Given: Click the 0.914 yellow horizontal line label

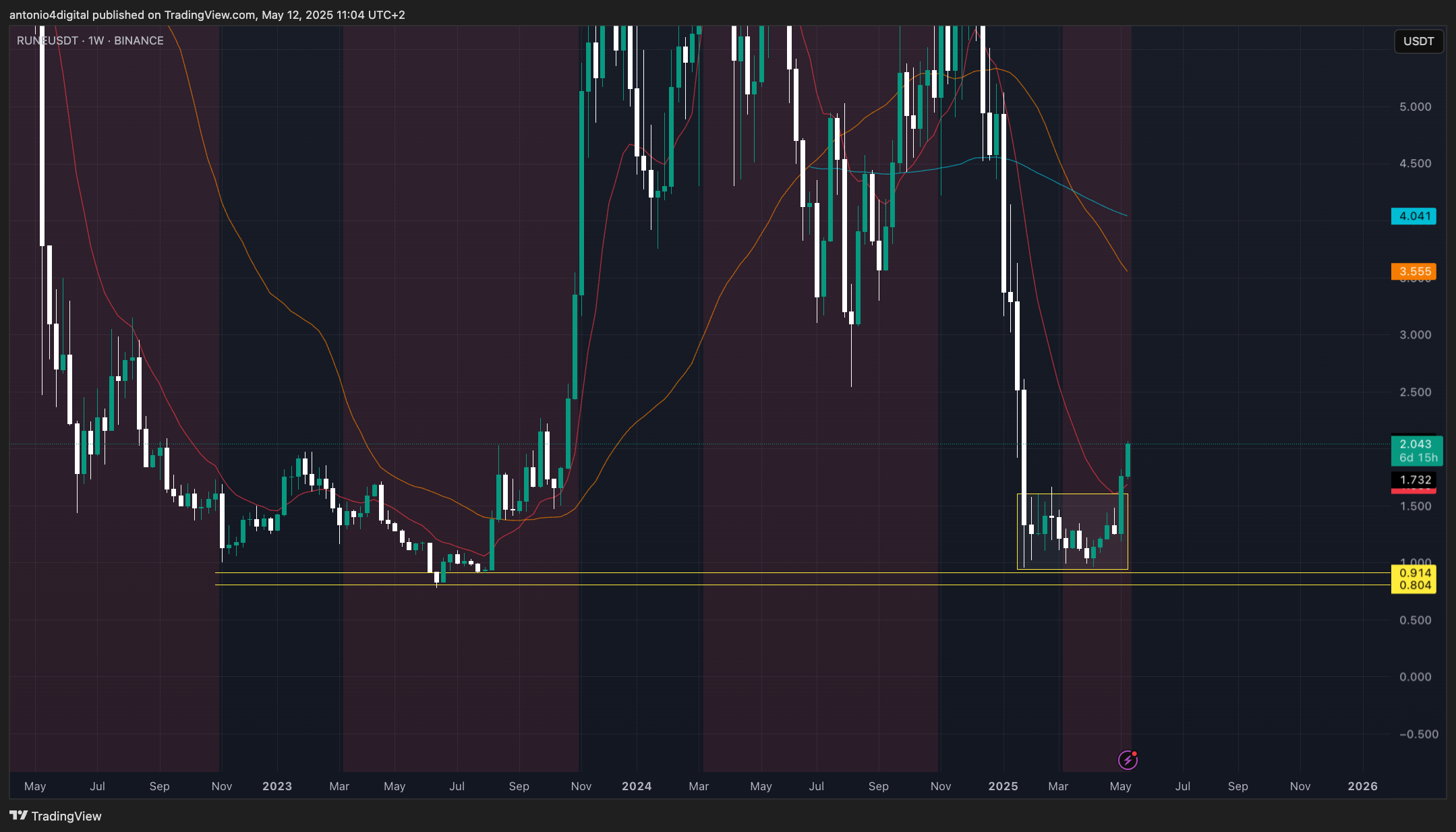Looking at the screenshot, I should click(1414, 573).
